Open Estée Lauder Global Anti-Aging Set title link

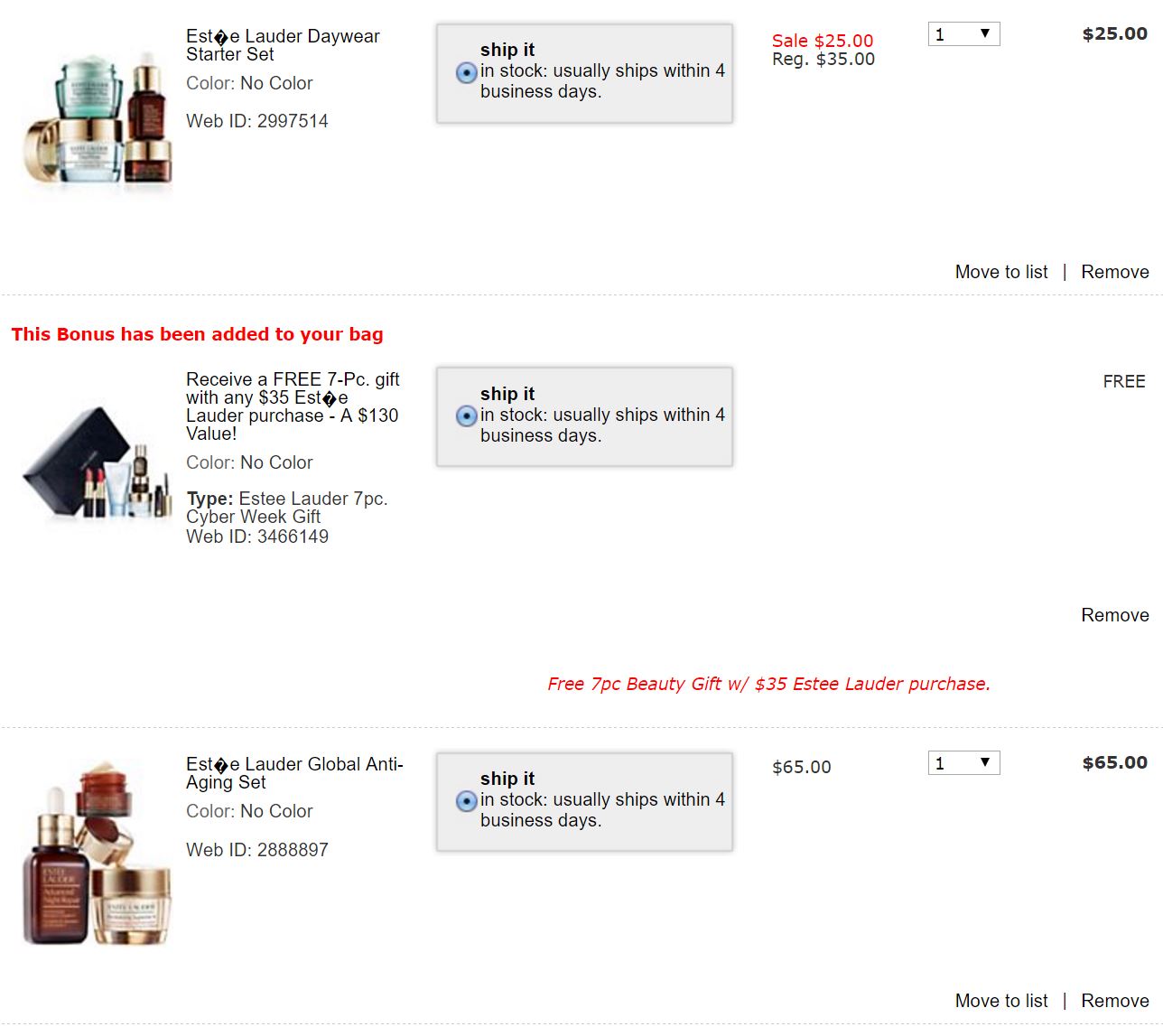point(293,773)
